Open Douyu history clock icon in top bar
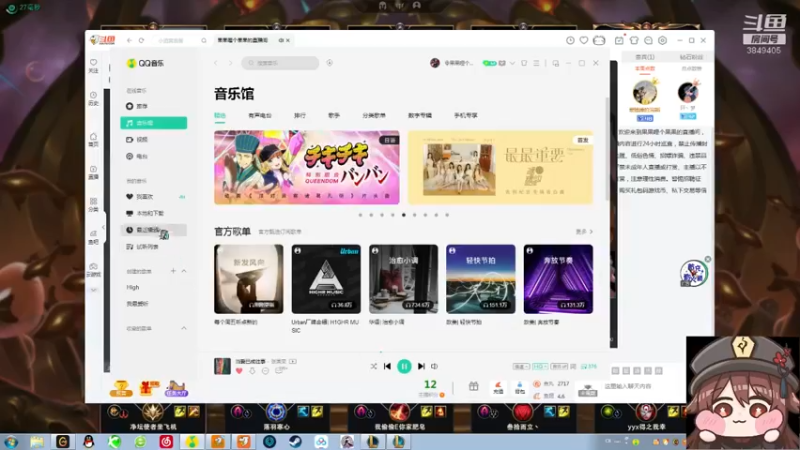Viewport: 800px width, 450px height. pyautogui.click(x=570, y=40)
